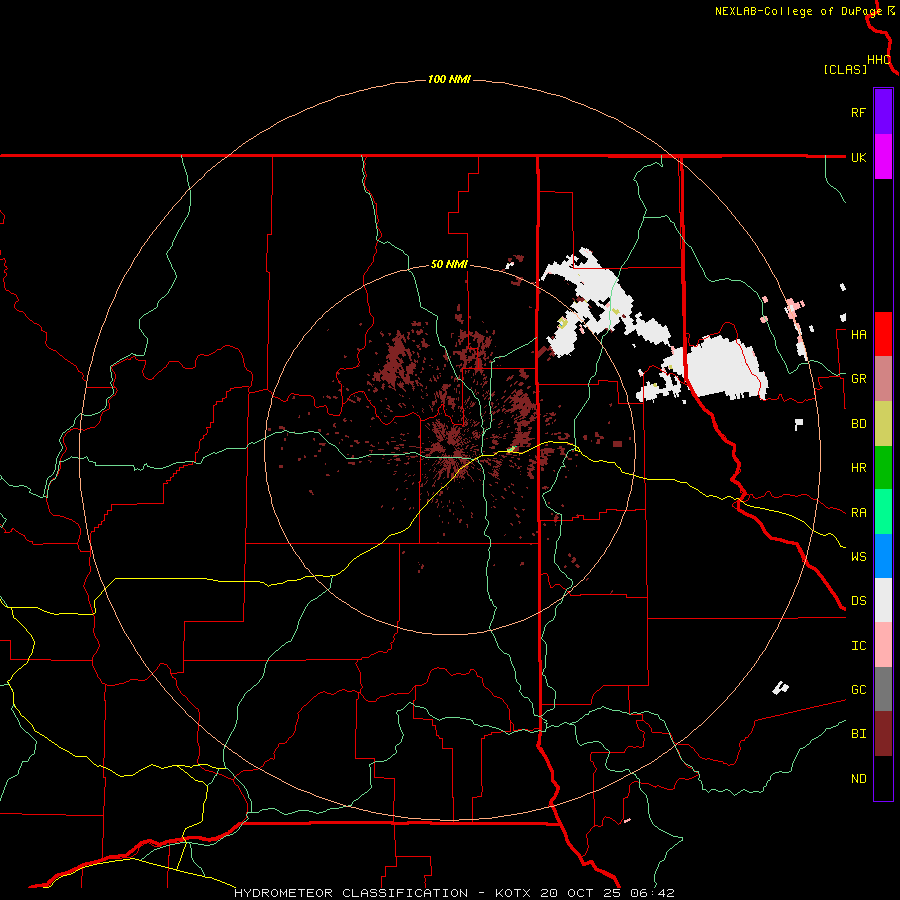Screen dimensions: 900x900
Task: Click the BI legend label
Action: [858, 734]
